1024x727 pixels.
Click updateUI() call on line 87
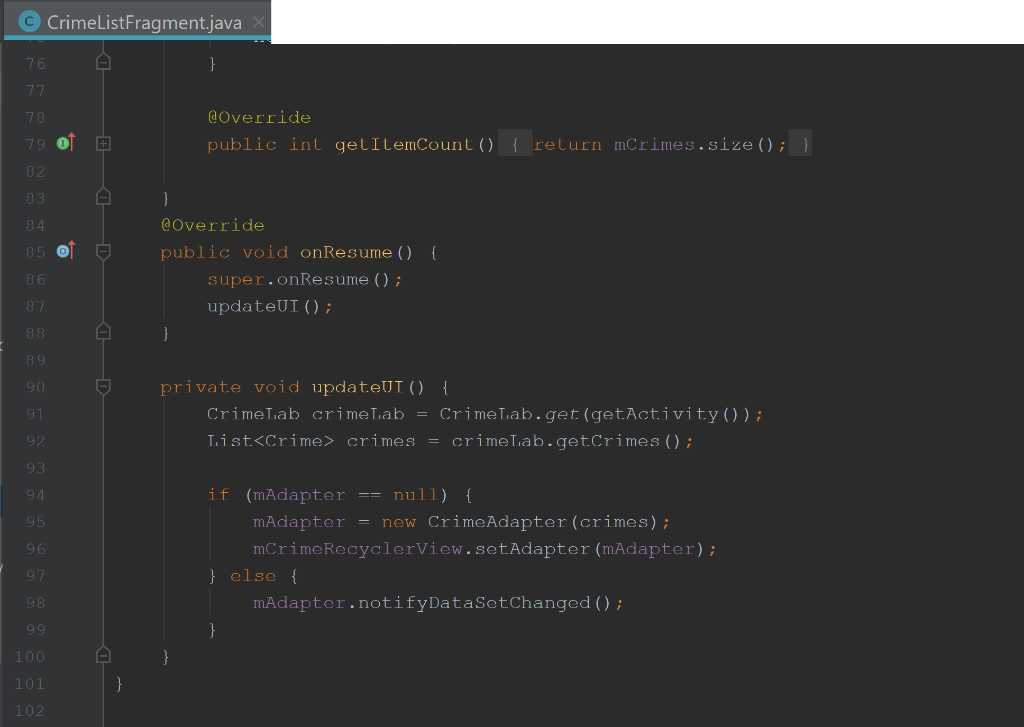pyautogui.click(x=270, y=306)
